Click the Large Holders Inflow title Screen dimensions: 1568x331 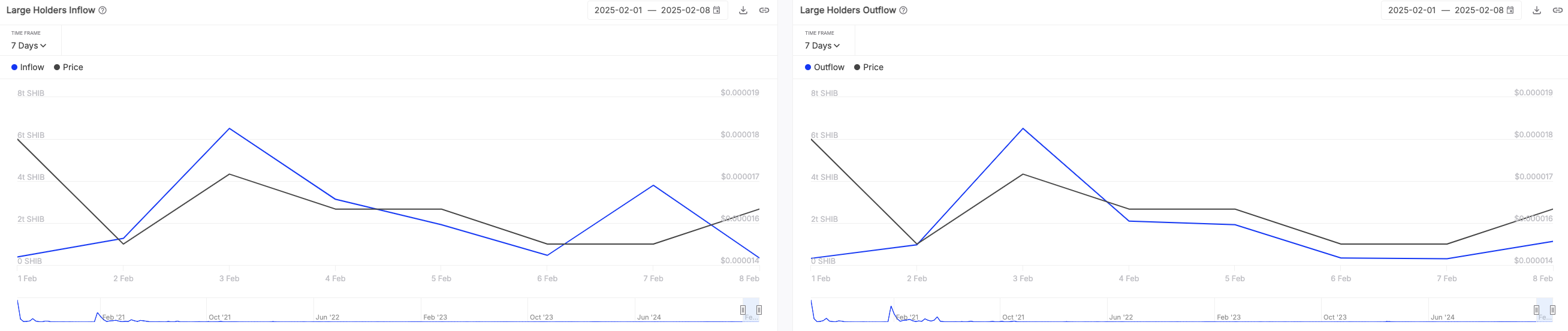coord(50,10)
